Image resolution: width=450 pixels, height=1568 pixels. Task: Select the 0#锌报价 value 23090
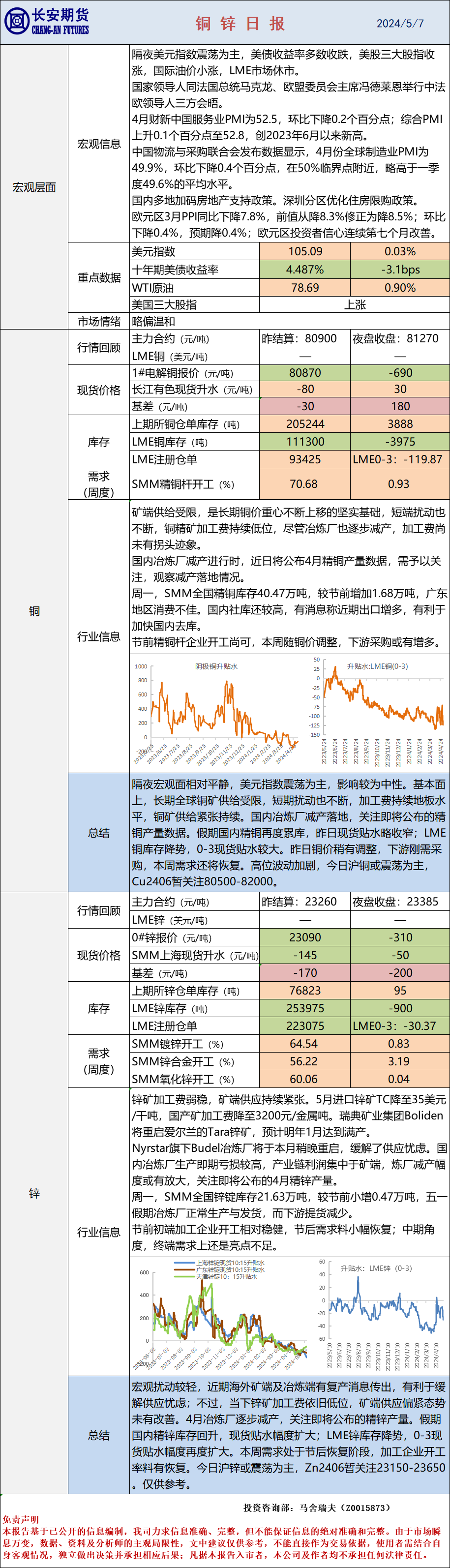(x=304, y=937)
